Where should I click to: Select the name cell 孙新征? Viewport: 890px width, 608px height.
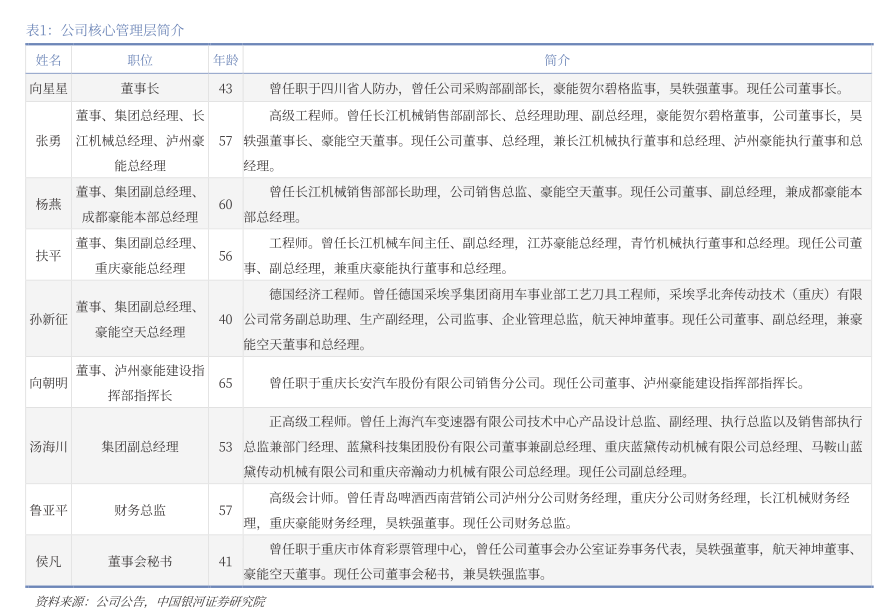pos(48,319)
